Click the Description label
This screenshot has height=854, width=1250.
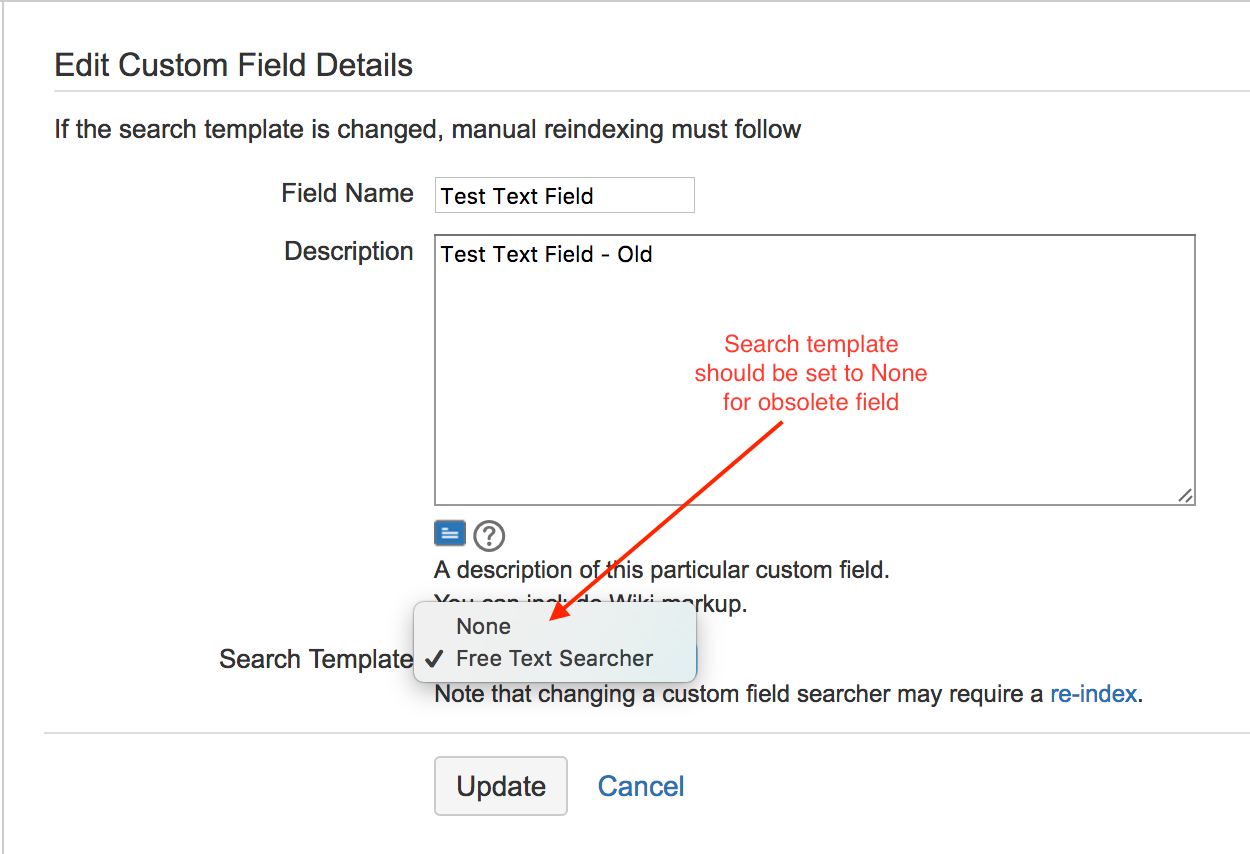coord(349,251)
